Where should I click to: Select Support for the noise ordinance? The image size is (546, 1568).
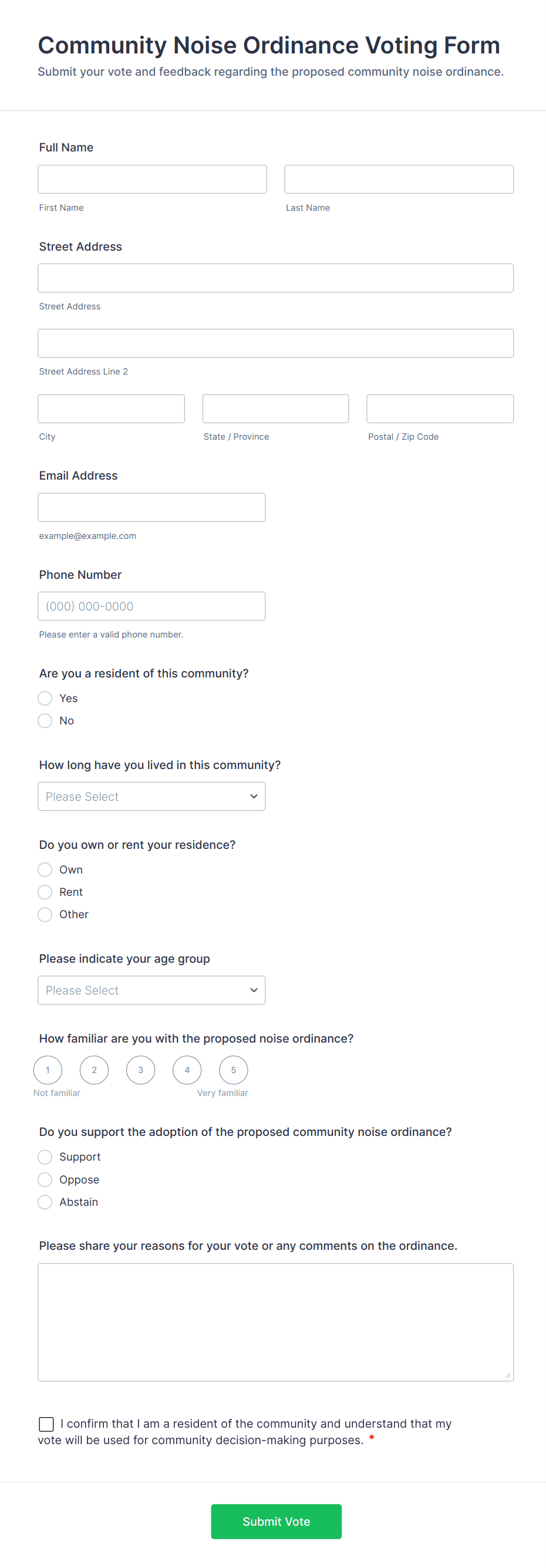coord(45,1156)
